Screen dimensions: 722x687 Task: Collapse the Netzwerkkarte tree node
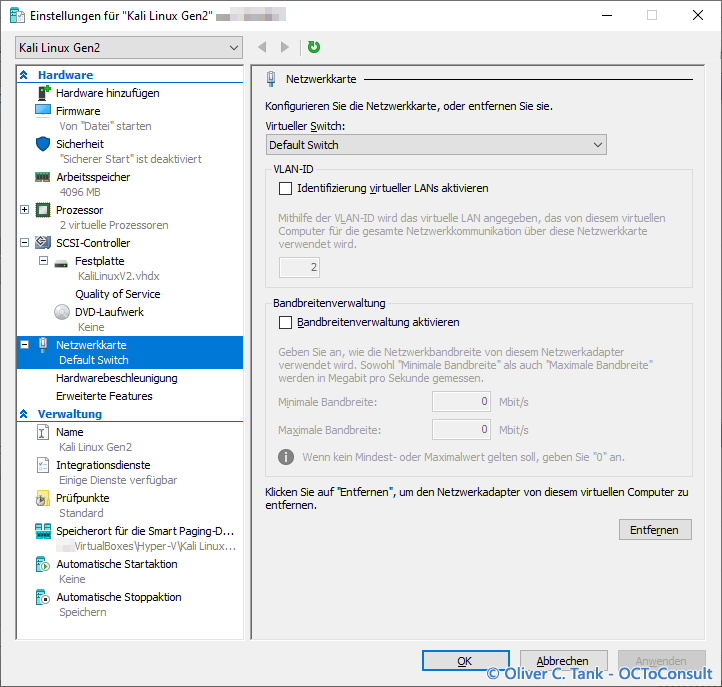(24, 344)
